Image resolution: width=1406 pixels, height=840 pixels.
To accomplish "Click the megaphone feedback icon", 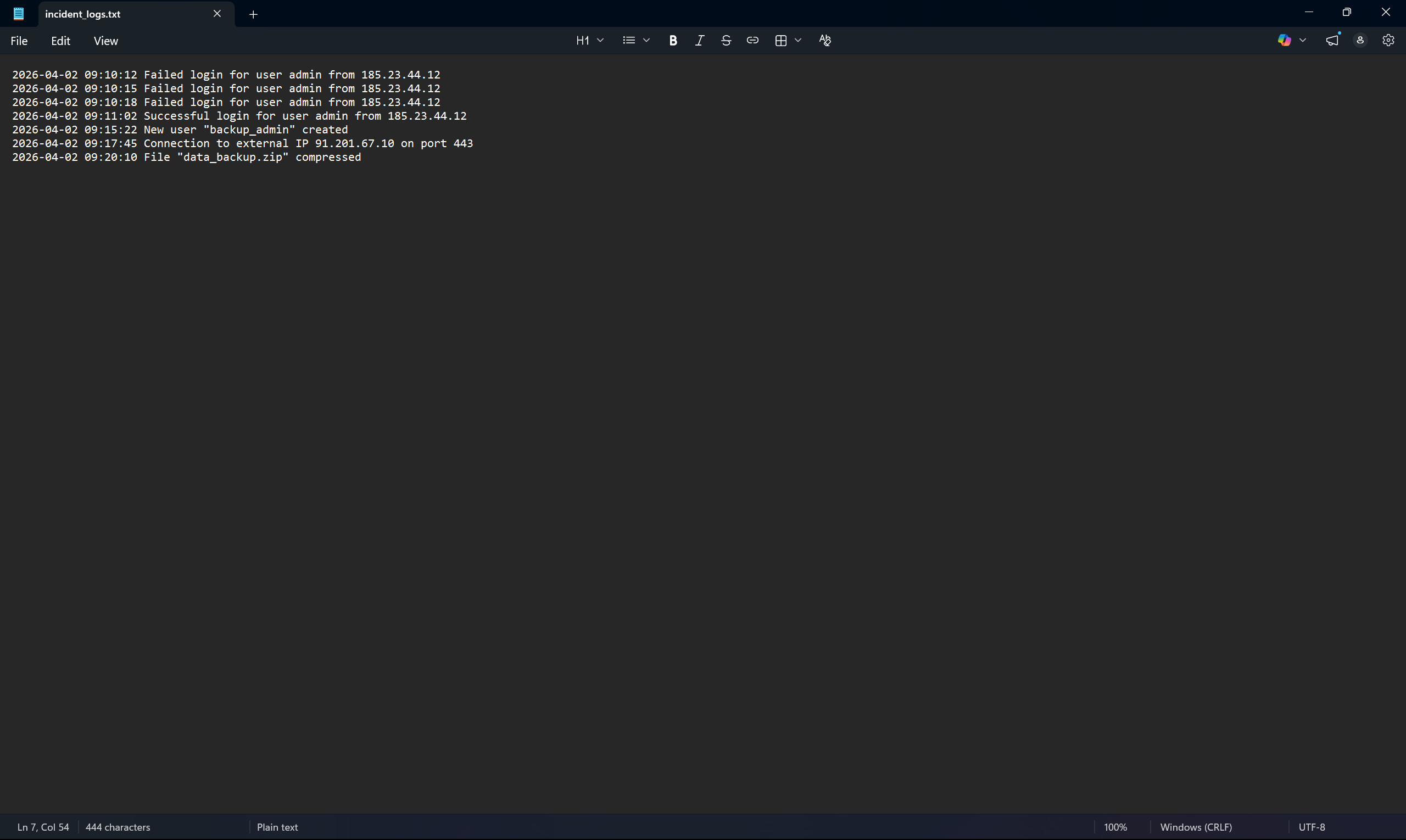I will coord(1332,40).
